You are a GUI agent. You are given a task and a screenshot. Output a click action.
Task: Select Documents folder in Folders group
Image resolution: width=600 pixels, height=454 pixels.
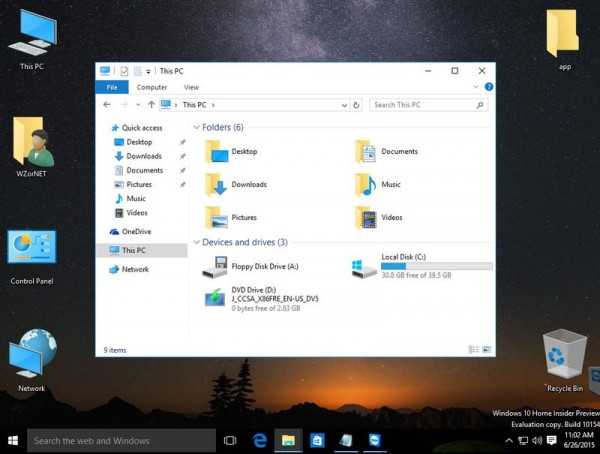pos(386,152)
